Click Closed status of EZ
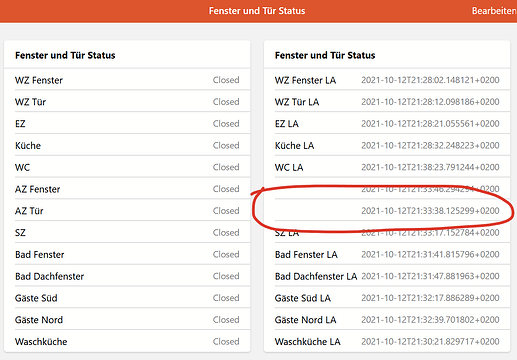517x360 pixels. [226, 124]
